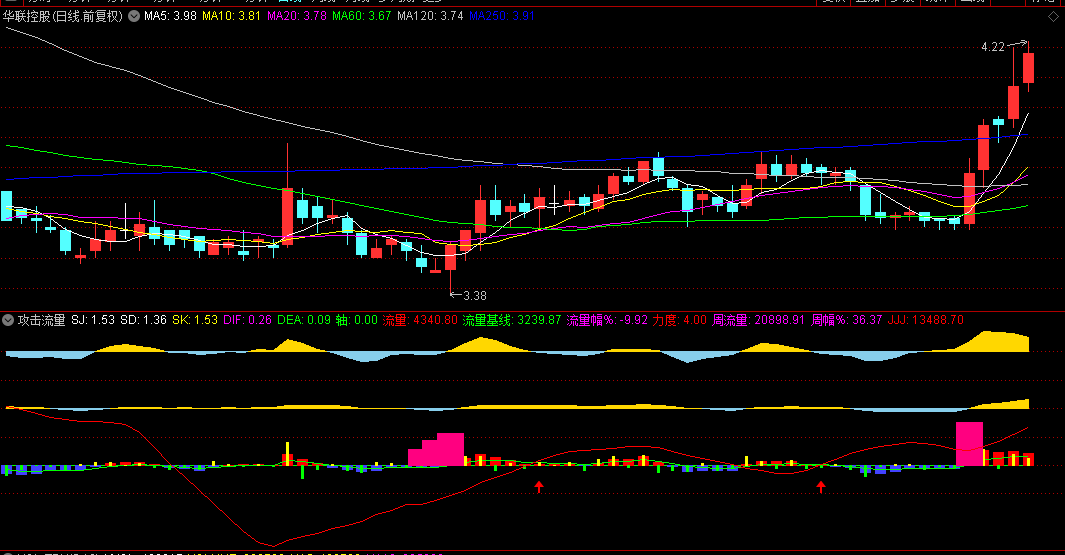Click the DIF: 0.26 value

tap(247, 320)
